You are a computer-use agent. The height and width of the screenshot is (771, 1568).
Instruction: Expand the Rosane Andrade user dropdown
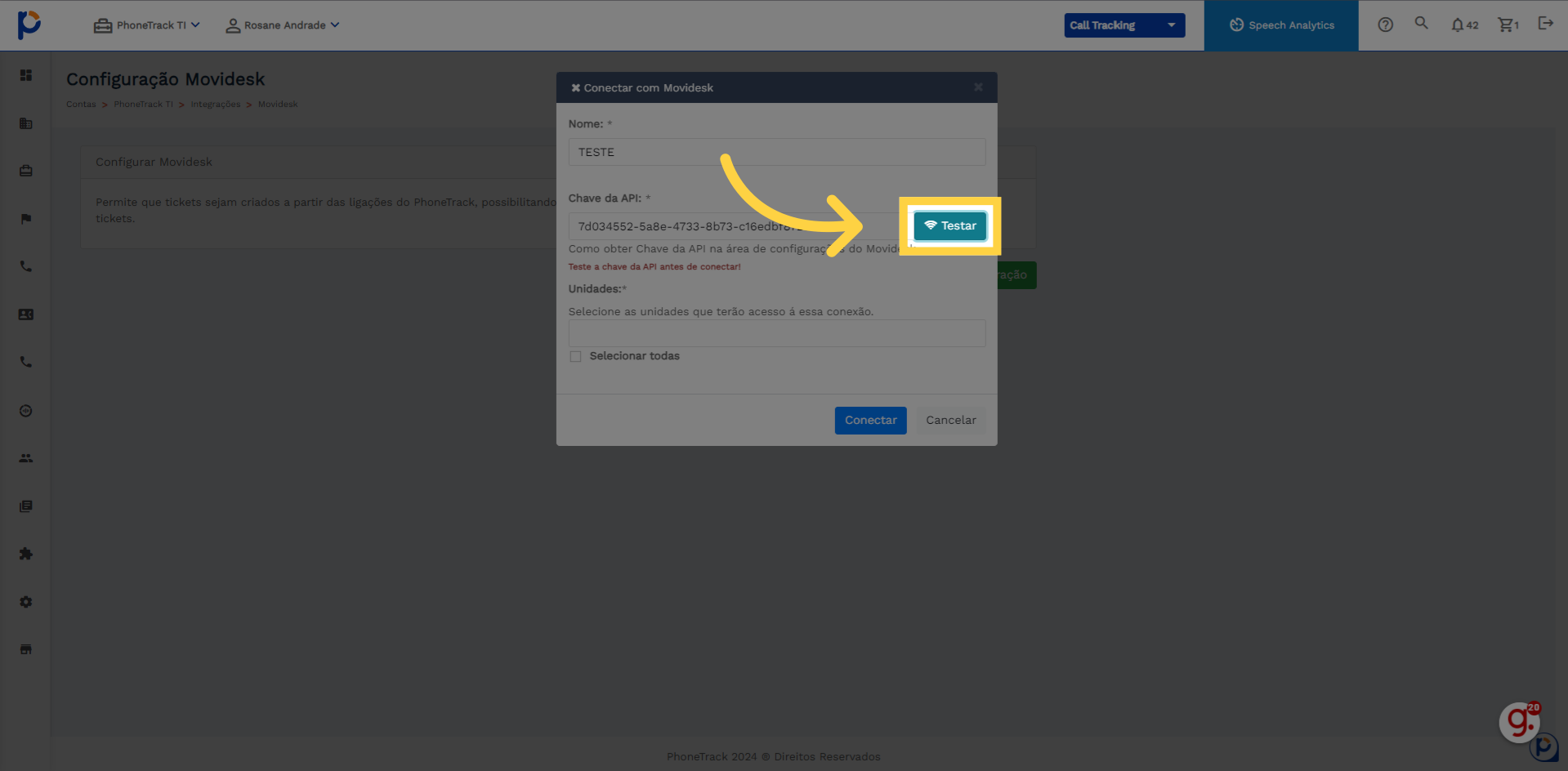[x=282, y=25]
